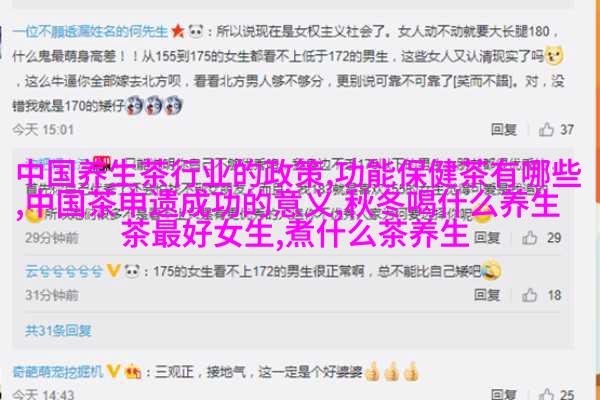Open profile of 奇葩萌宠挖掘机
Screen dimensions: 600x400
[x=58, y=371]
